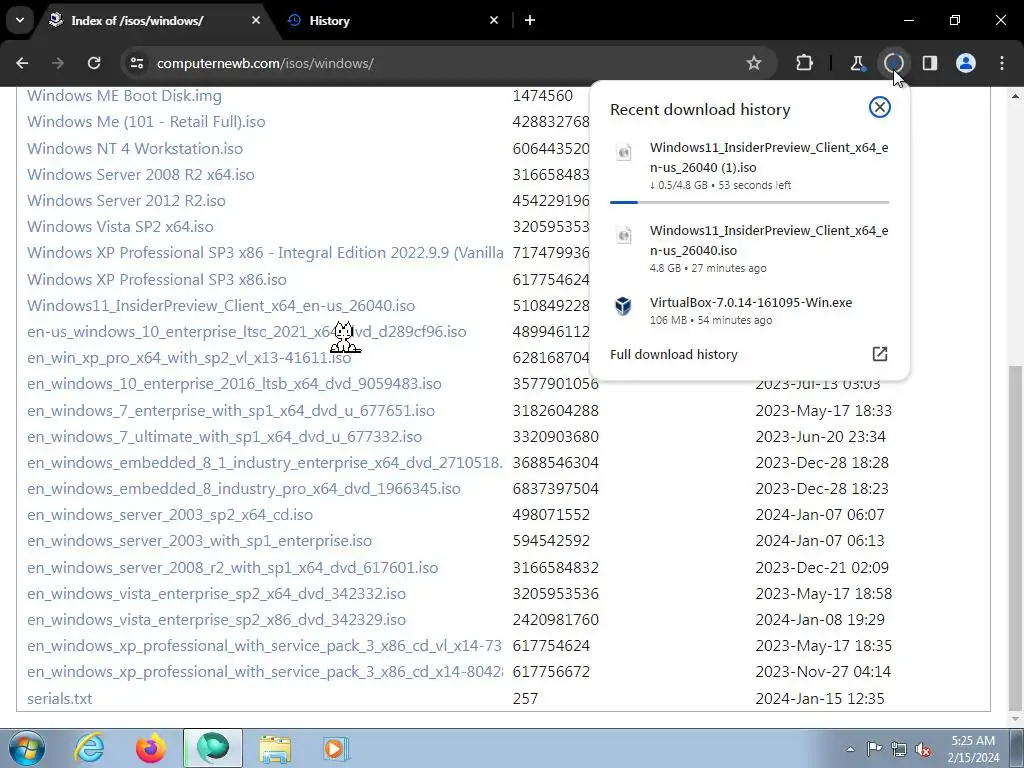Open VirtualBox-7.0.14-161095-Win.exe download entry
1024x768 pixels.
(749, 310)
